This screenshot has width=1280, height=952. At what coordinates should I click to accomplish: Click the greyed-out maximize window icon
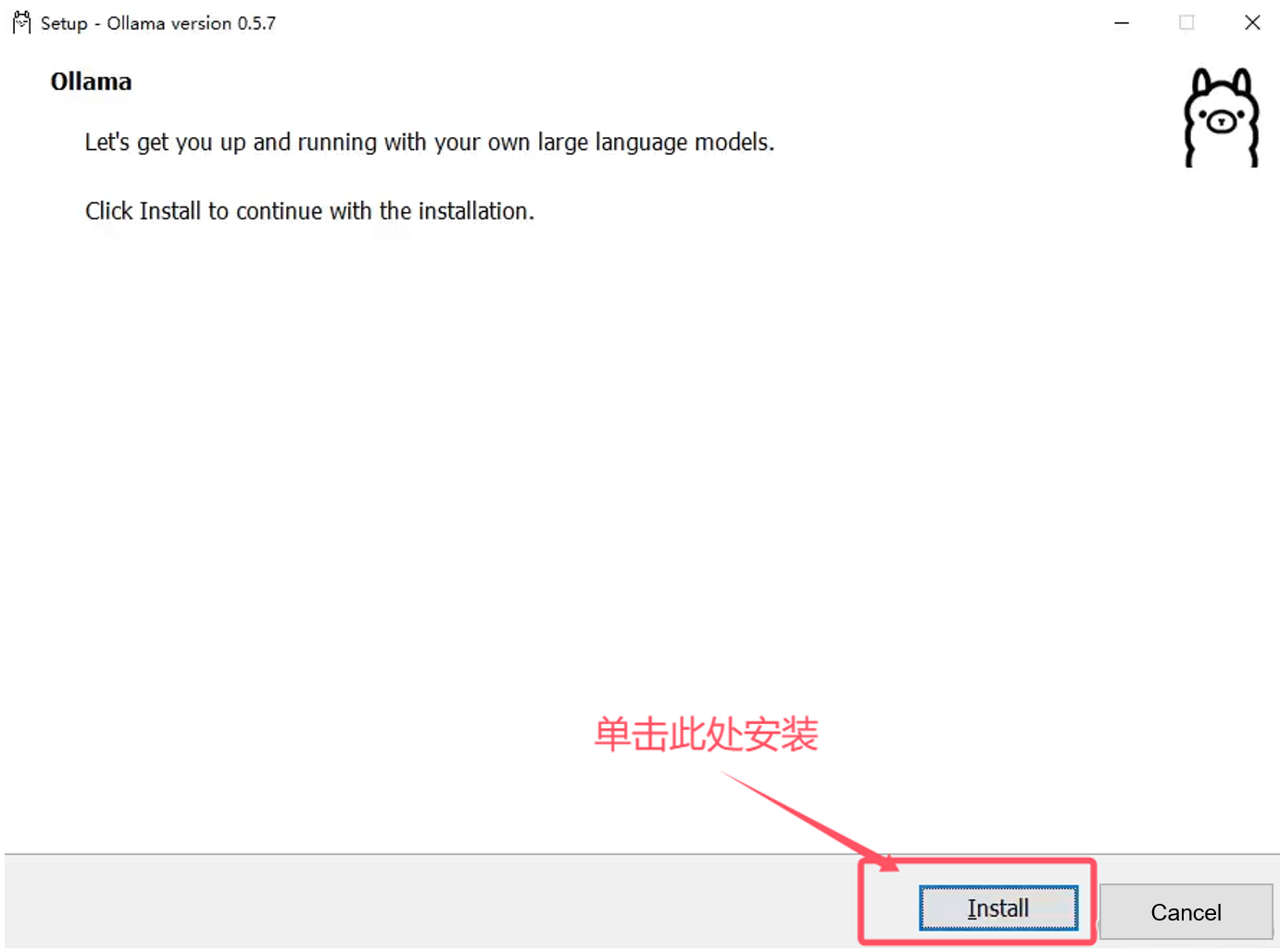coord(1186,22)
